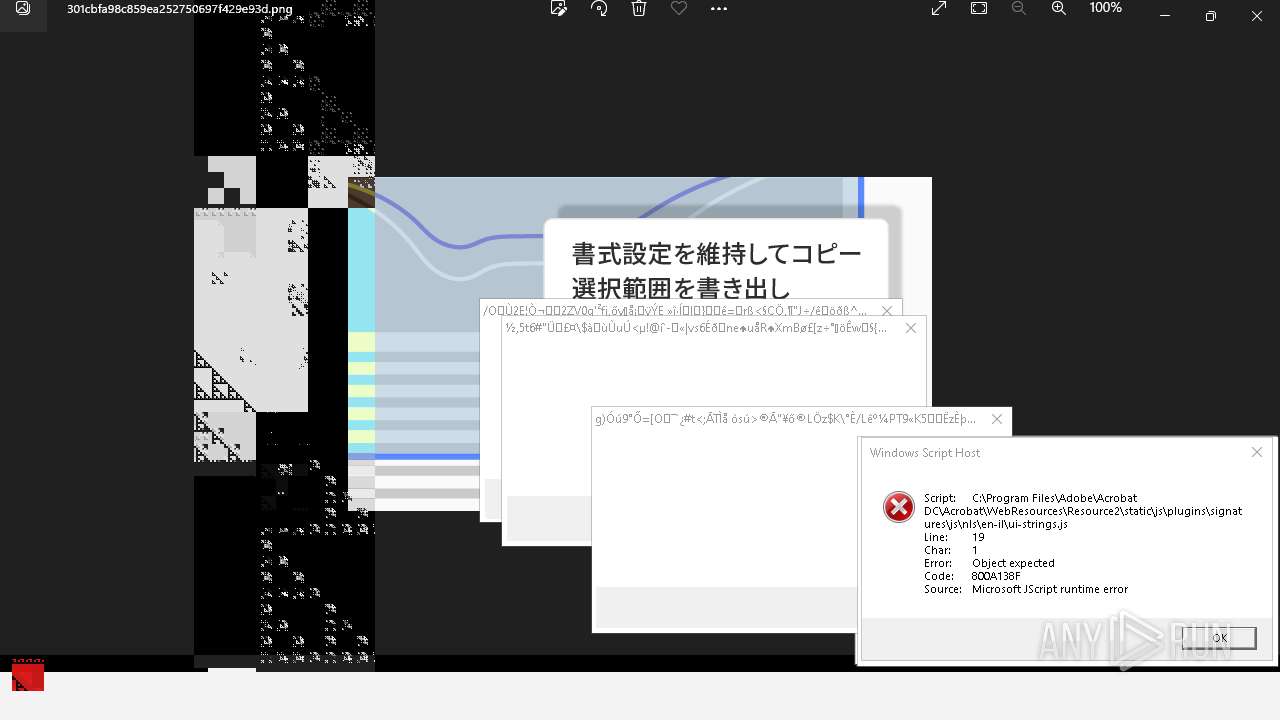This screenshot has height=720, width=1280.
Task: Zoom in with the plus magnifier
Action: 1059,8
